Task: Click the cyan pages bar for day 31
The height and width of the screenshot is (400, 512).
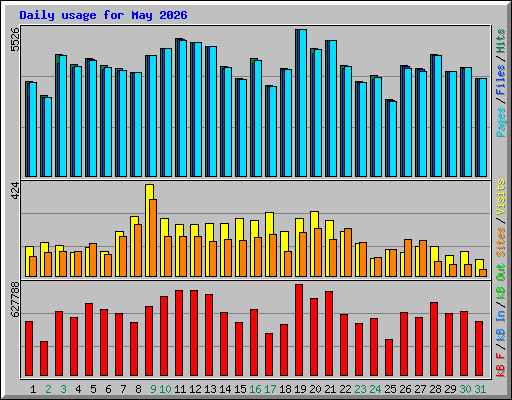Action: tap(483, 127)
